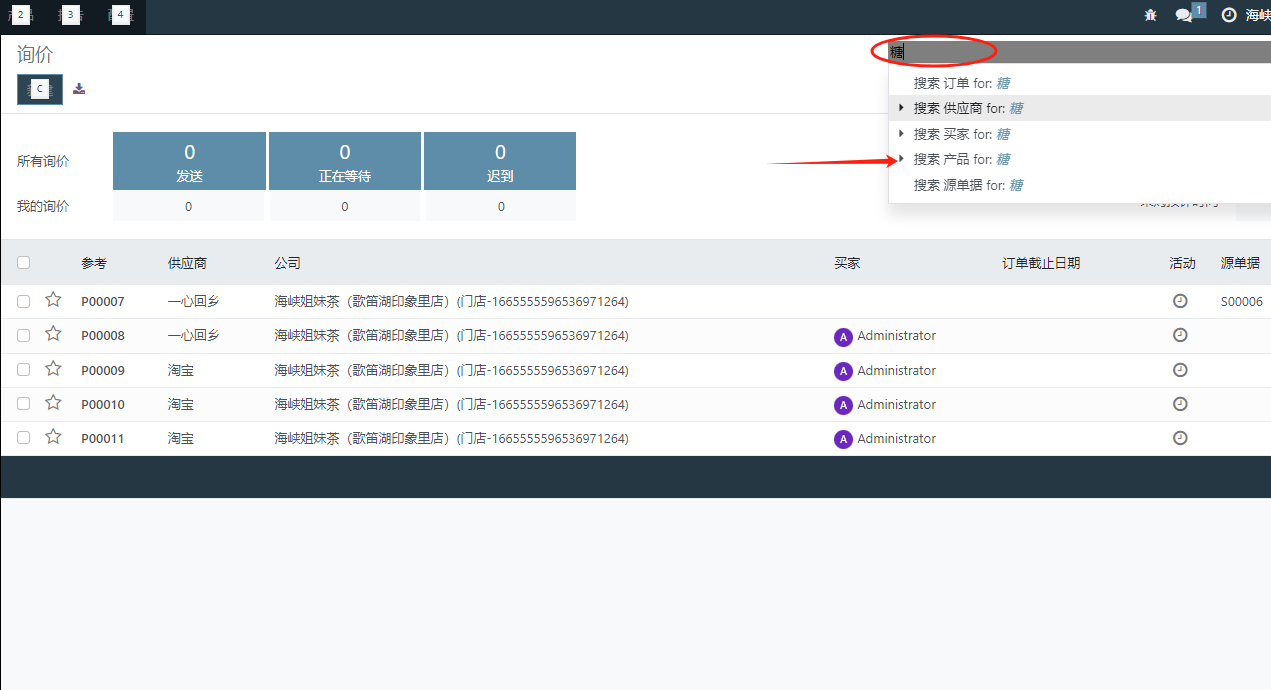
Task: Mark P00009 with the star icon
Action: pyautogui.click(x=53, y=369)
